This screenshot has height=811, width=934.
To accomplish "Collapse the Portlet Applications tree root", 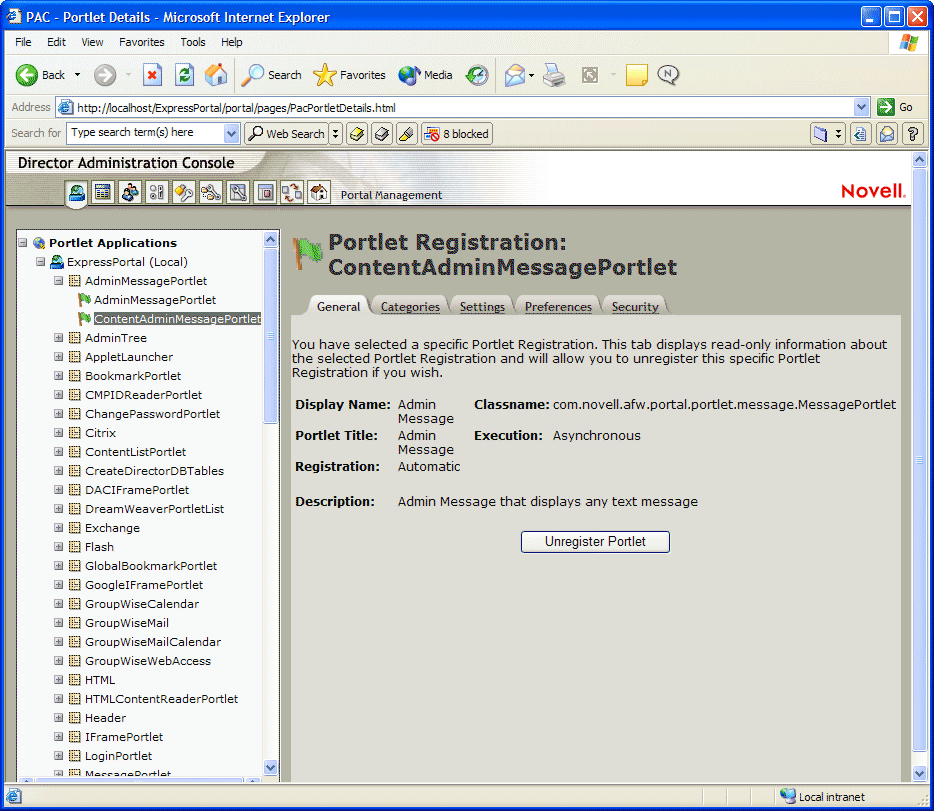I will pos(23,243).
